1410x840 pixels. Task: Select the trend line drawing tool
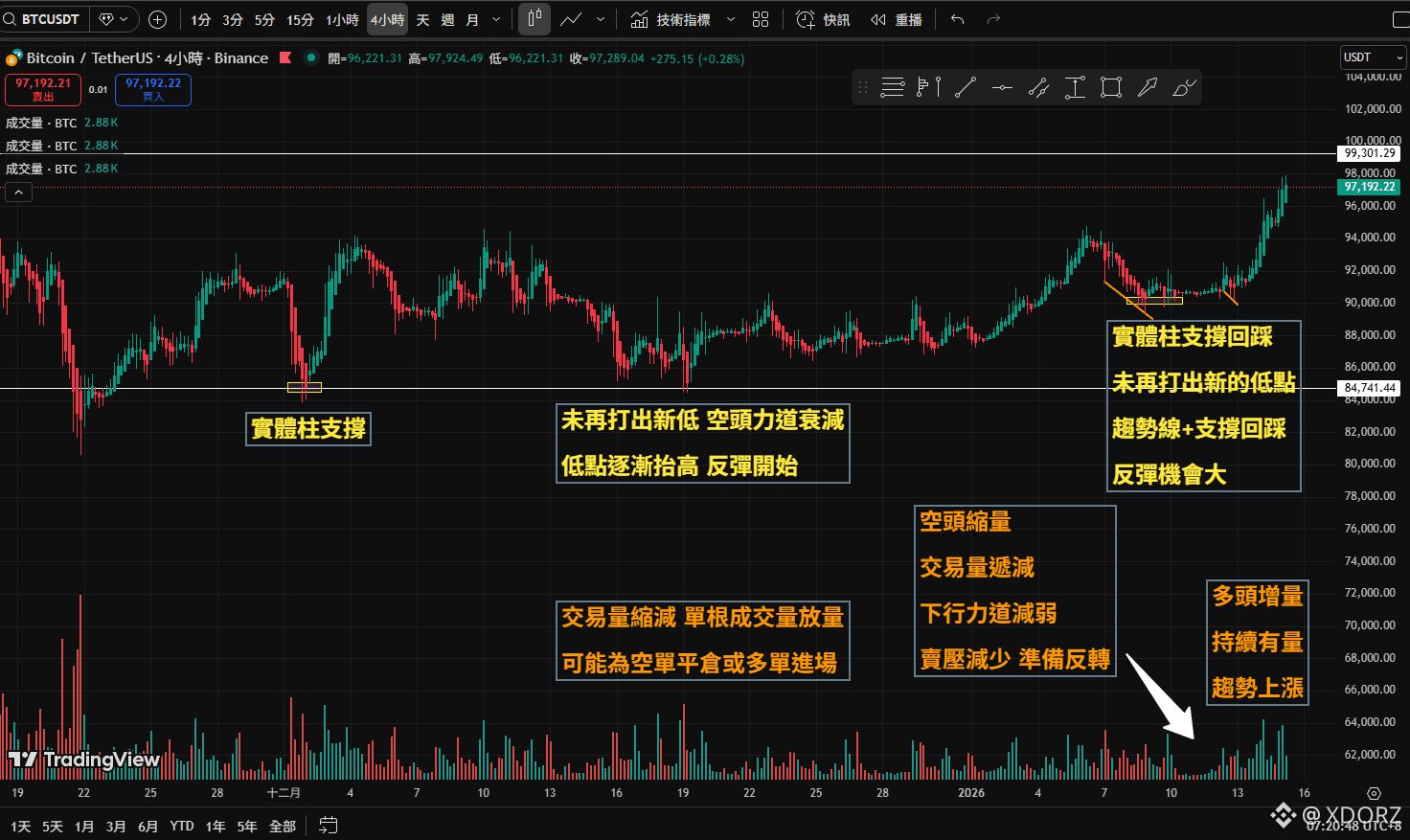point(966,88)
